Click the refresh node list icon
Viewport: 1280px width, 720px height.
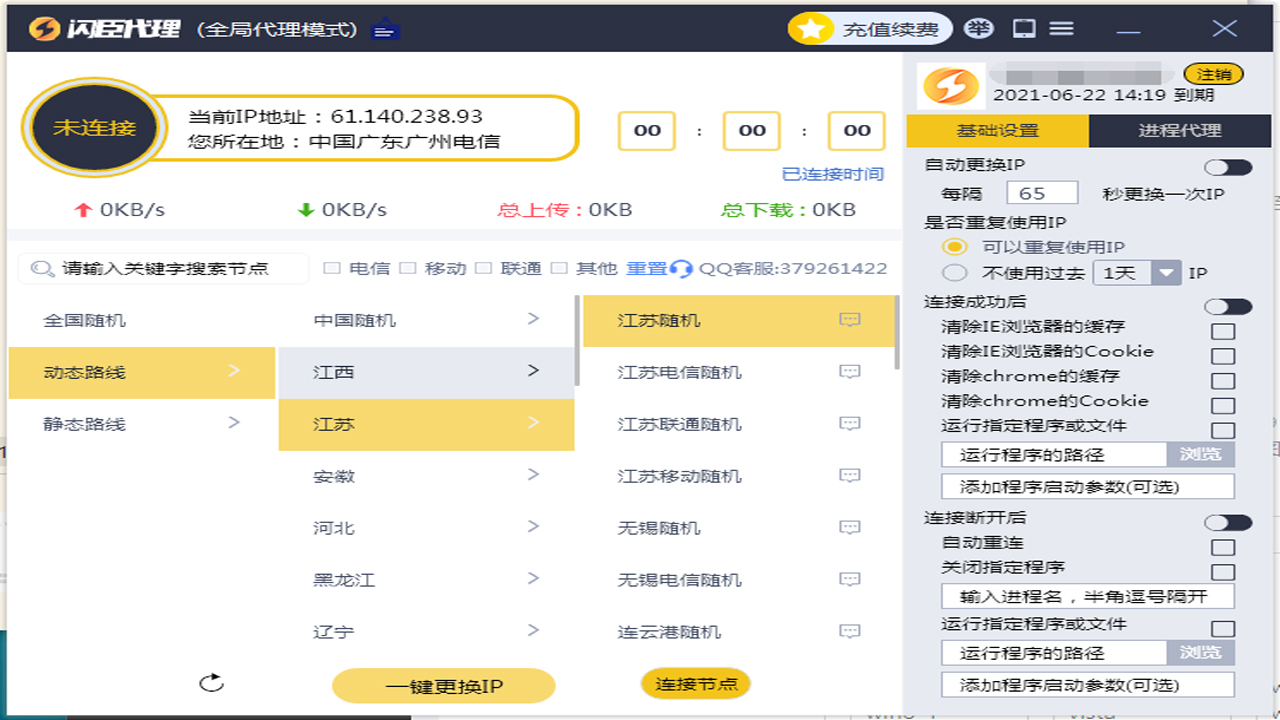(x=211, y=683)
